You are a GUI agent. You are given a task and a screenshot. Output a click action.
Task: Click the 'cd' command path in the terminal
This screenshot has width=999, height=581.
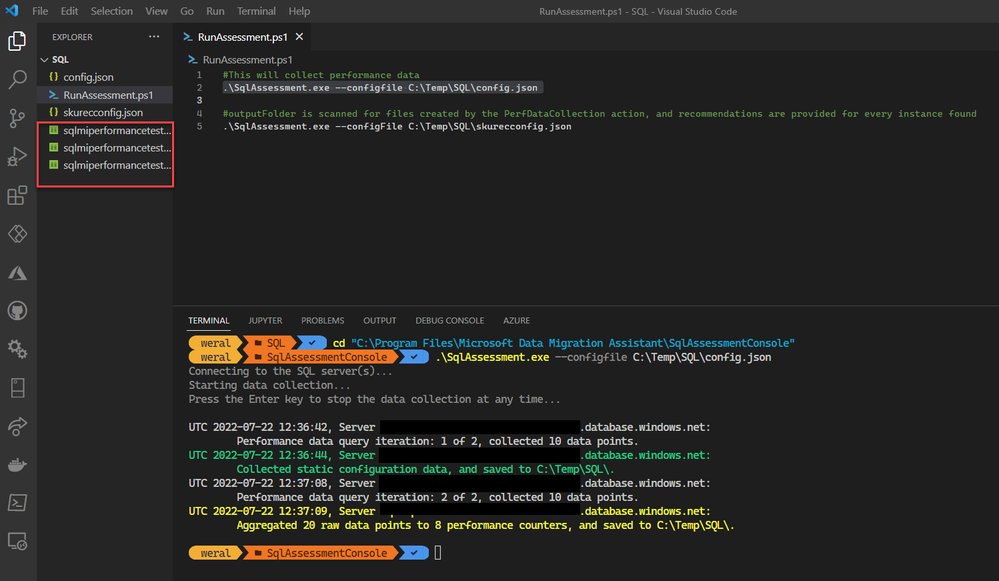coord(573,343)
